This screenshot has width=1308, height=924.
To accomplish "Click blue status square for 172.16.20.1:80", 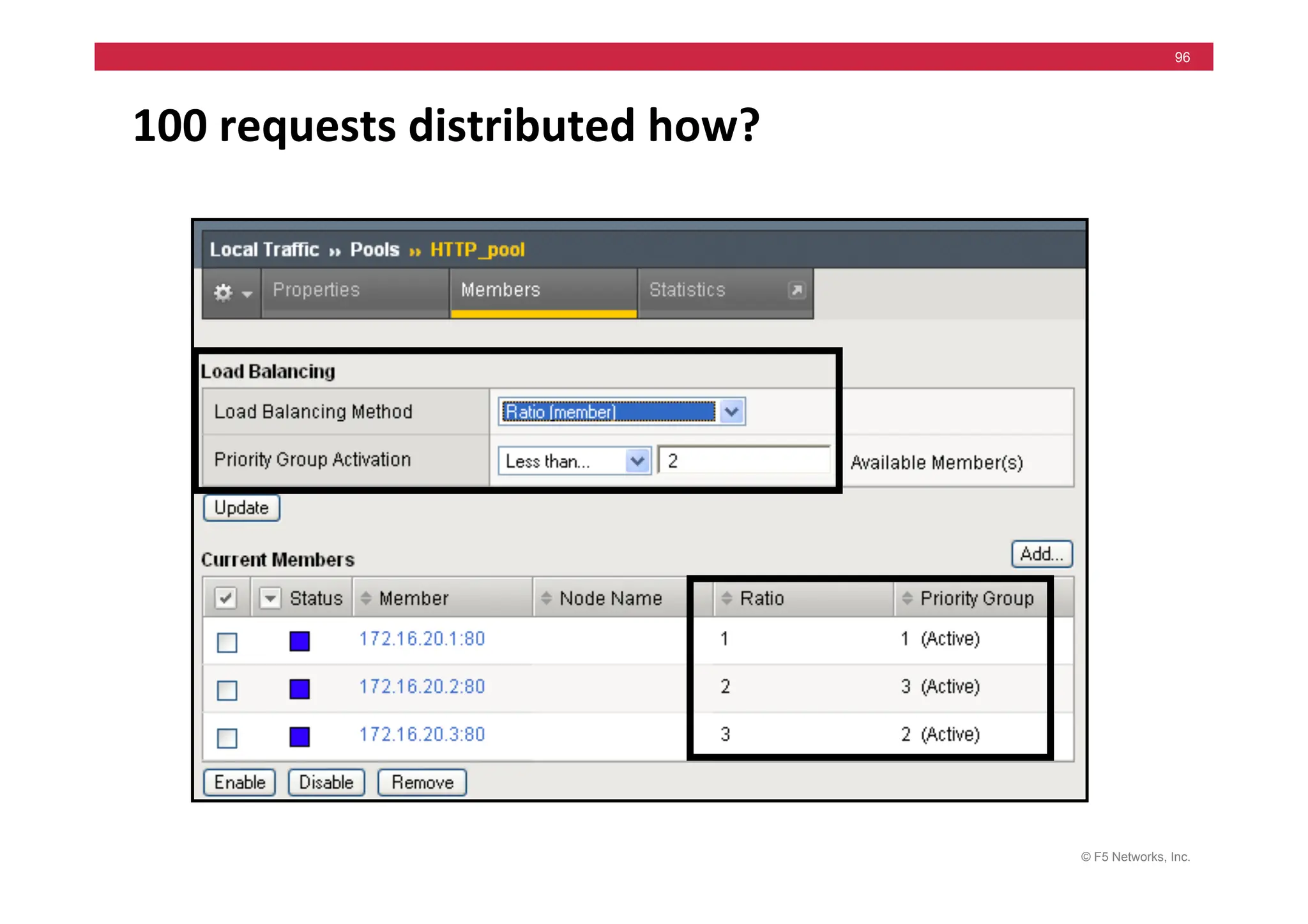I will coord(300,641).
